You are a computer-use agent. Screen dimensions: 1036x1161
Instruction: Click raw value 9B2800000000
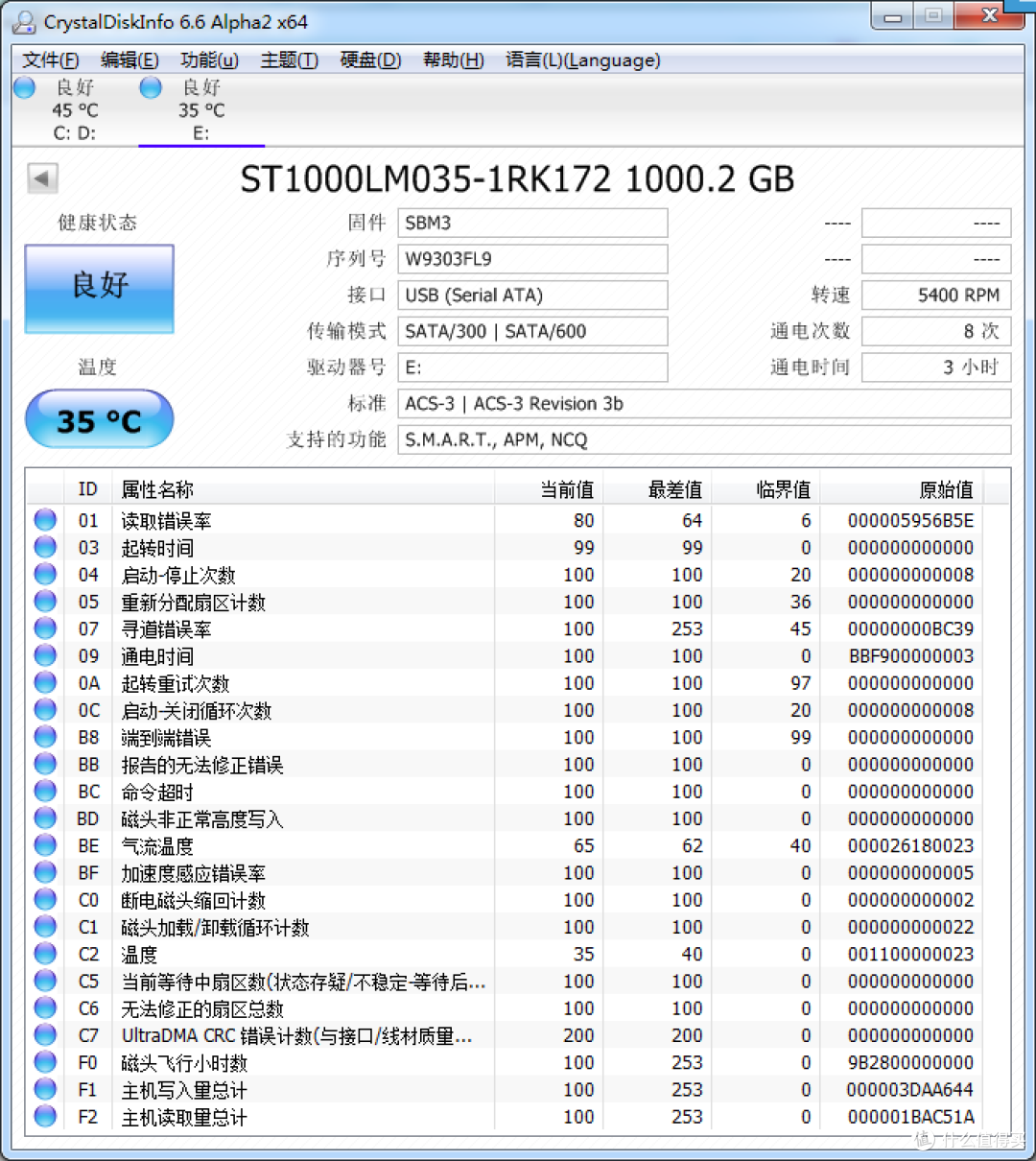tap(910, 1062)
